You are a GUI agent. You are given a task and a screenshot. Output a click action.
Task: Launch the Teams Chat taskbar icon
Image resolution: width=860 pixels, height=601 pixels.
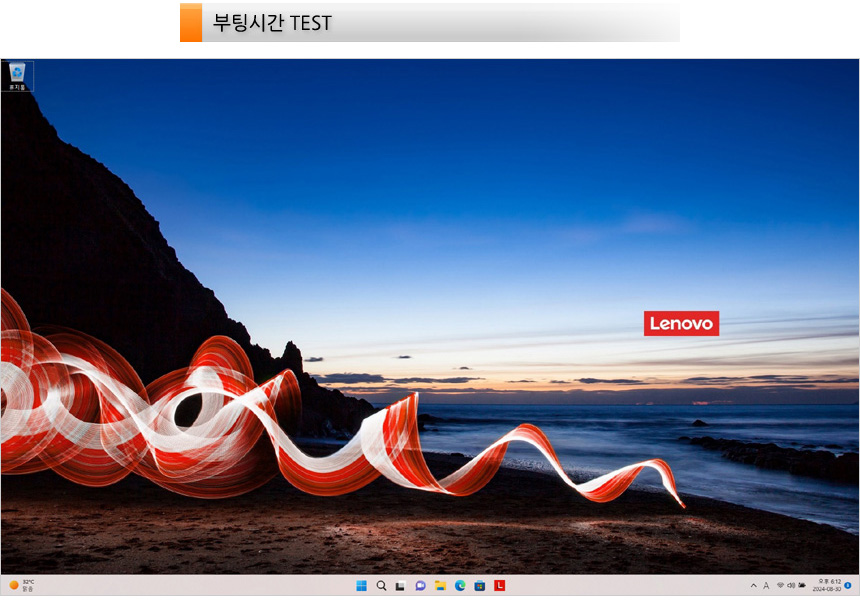(420, 585)
